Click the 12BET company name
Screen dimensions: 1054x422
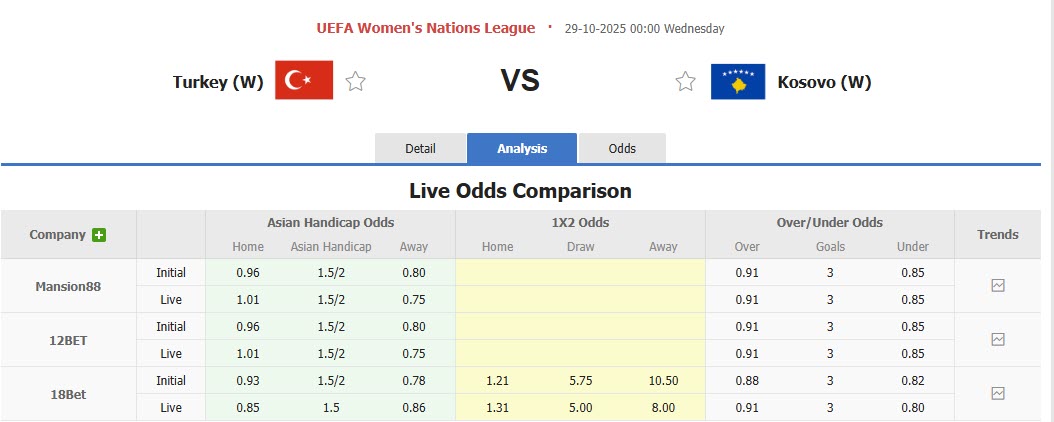point(67,340)
